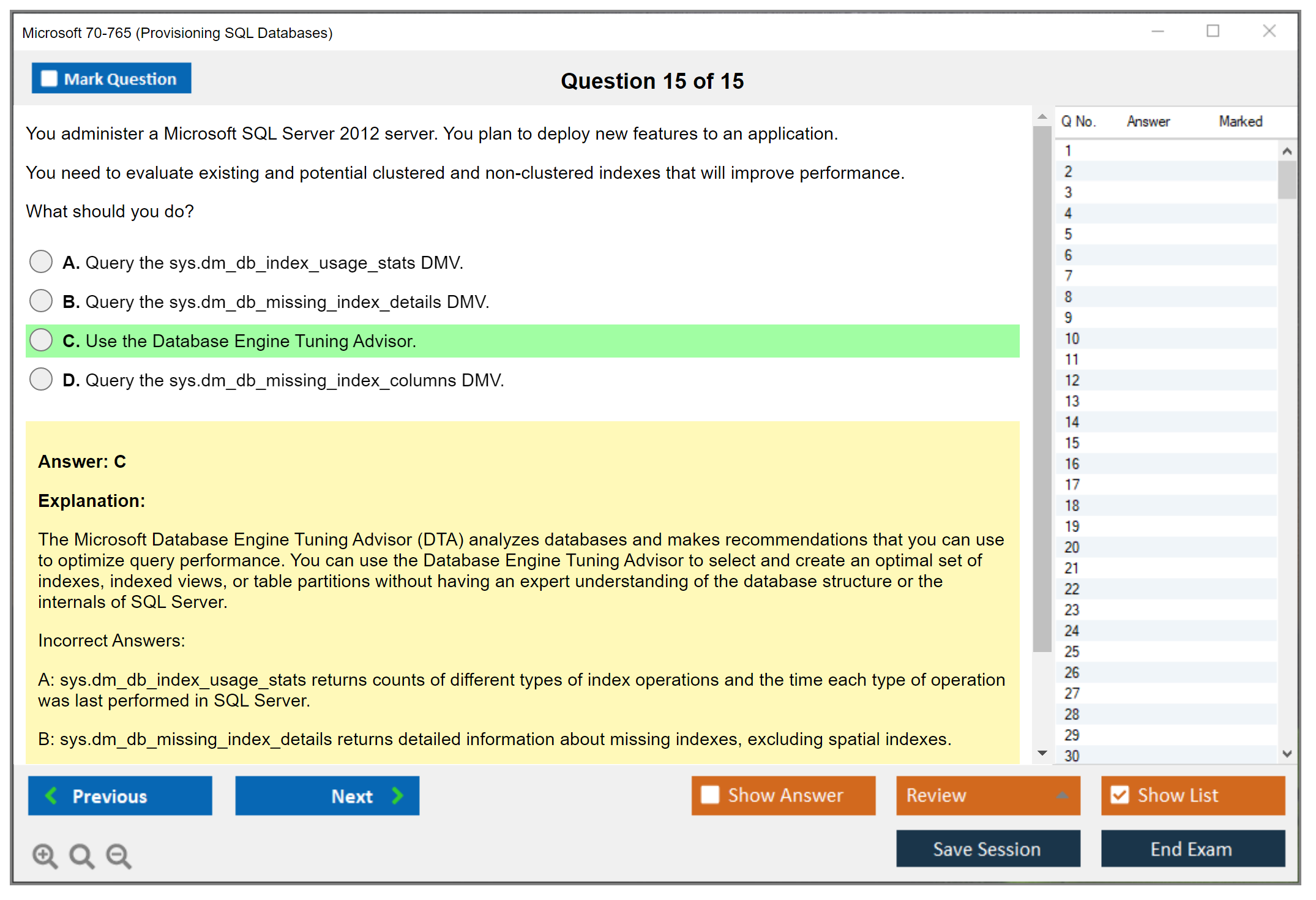Toggle the Mark Question checkbox
The width and height of the screenshot is (1316, 900).
pos(49,79)
